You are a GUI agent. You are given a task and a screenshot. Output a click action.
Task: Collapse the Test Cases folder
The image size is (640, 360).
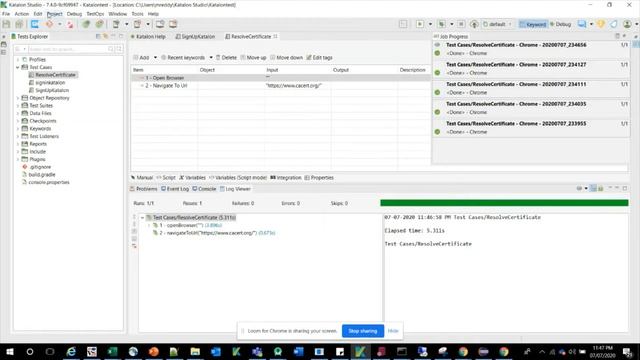18,67
